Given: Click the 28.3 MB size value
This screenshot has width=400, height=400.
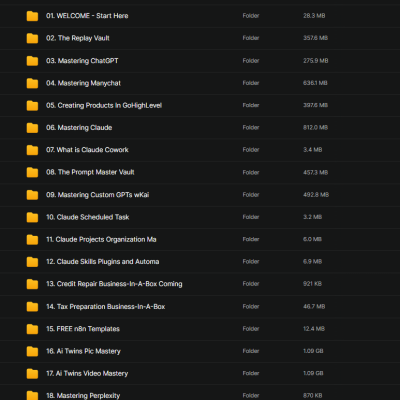Looking at the screenshot, I should point(314,16).
